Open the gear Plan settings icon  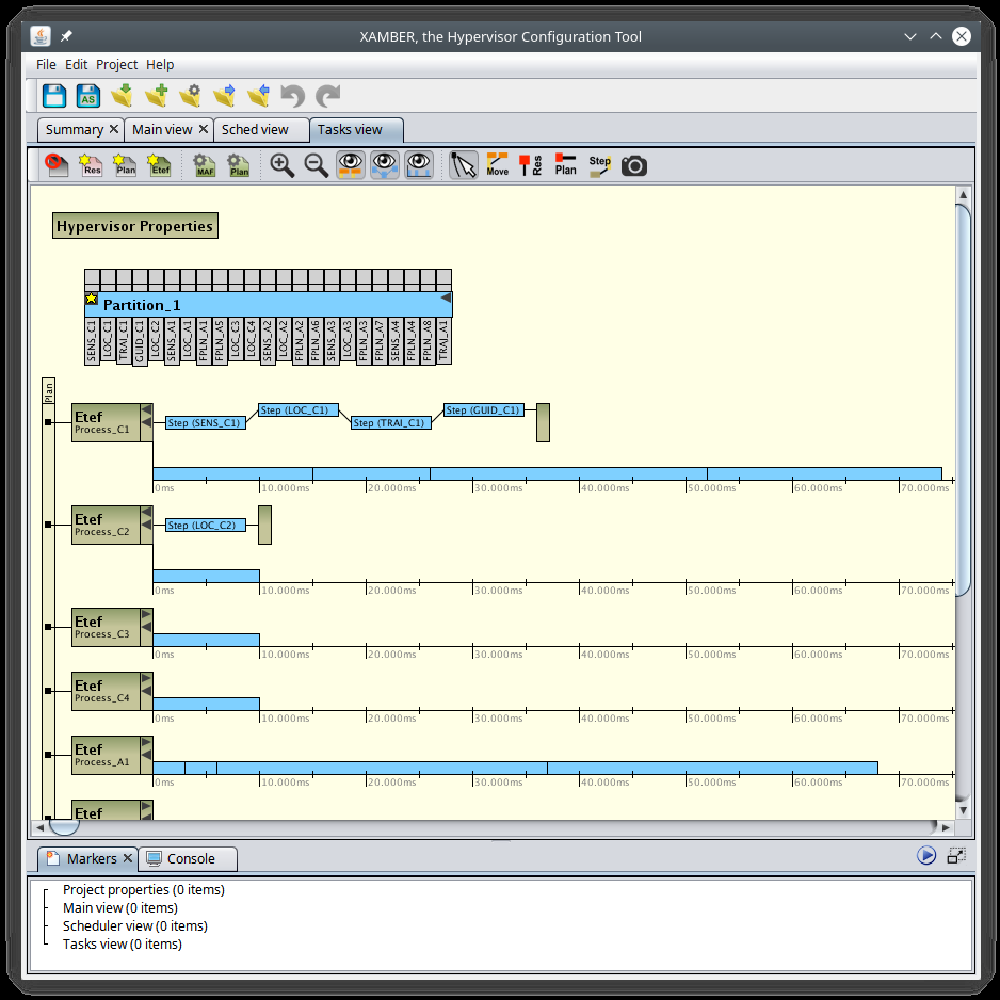pyautogui.click(x=239, y=165)
